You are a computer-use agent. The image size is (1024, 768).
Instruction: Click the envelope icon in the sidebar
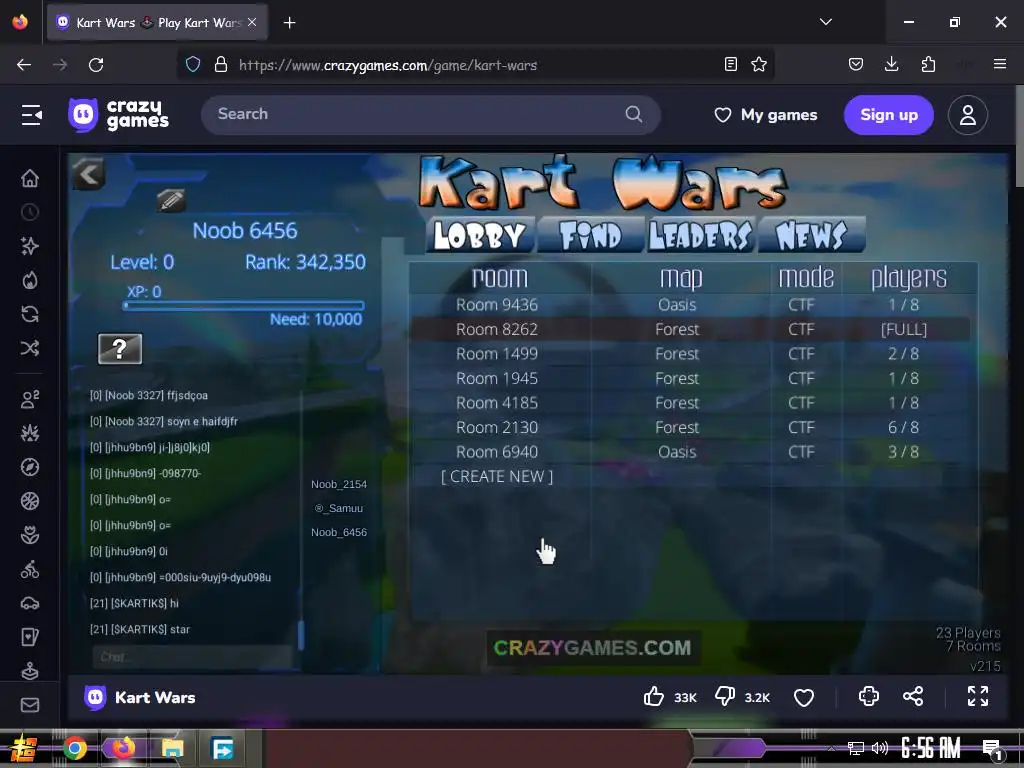click(30, 705)
